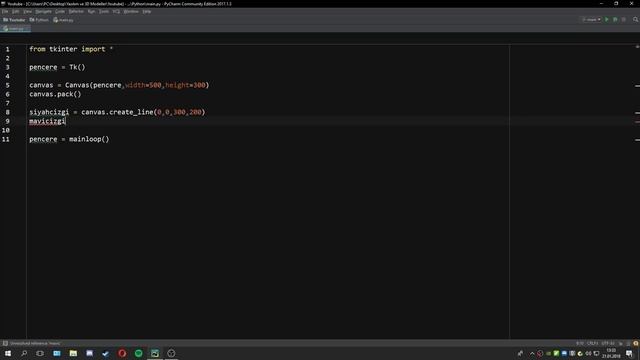Open the Windows Start menu

pos(8,353)
